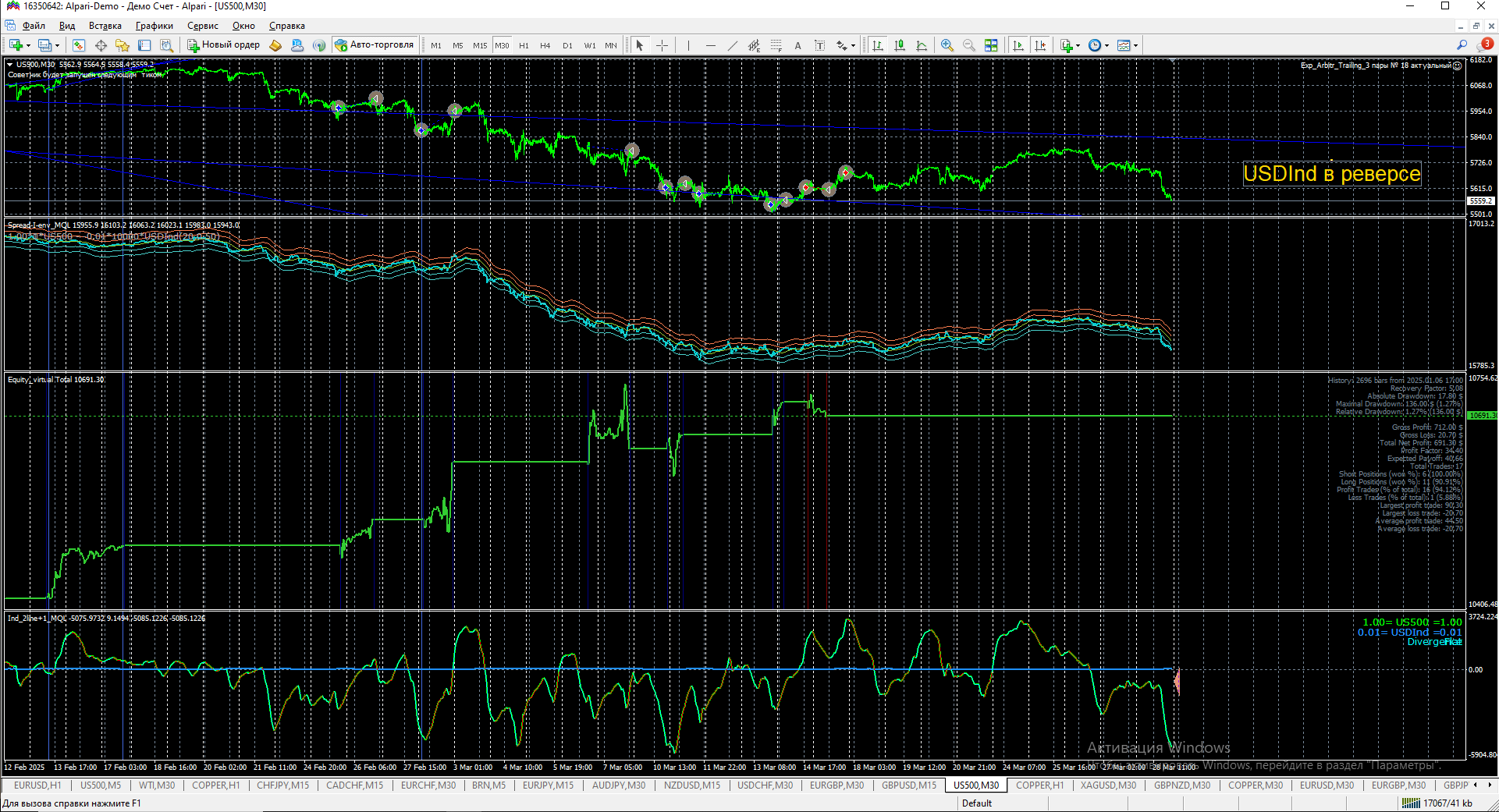Toggle chart auto-scroll
Screen dimensions: 1499x812
pos(1018,45)
